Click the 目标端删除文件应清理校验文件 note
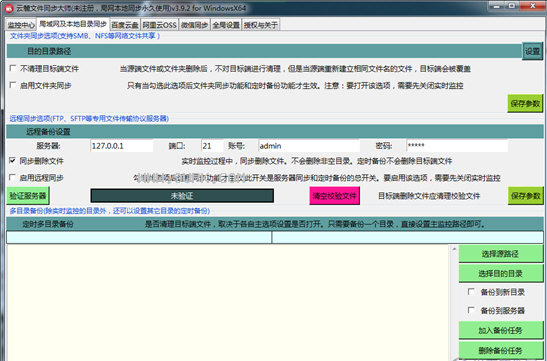This screenshot has width=547, height=361. (x=429, y=196)
